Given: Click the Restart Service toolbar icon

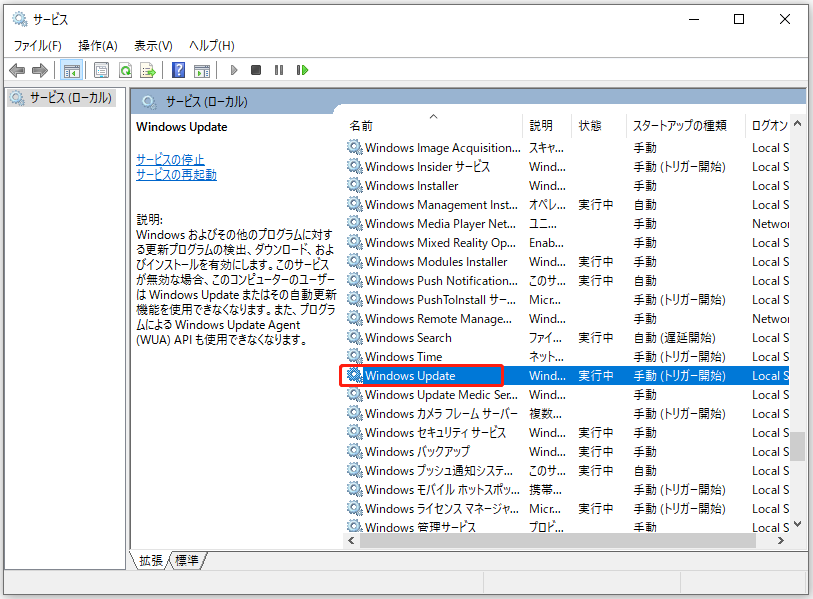Looking at the screenshot, I should [x=303, y=70].
